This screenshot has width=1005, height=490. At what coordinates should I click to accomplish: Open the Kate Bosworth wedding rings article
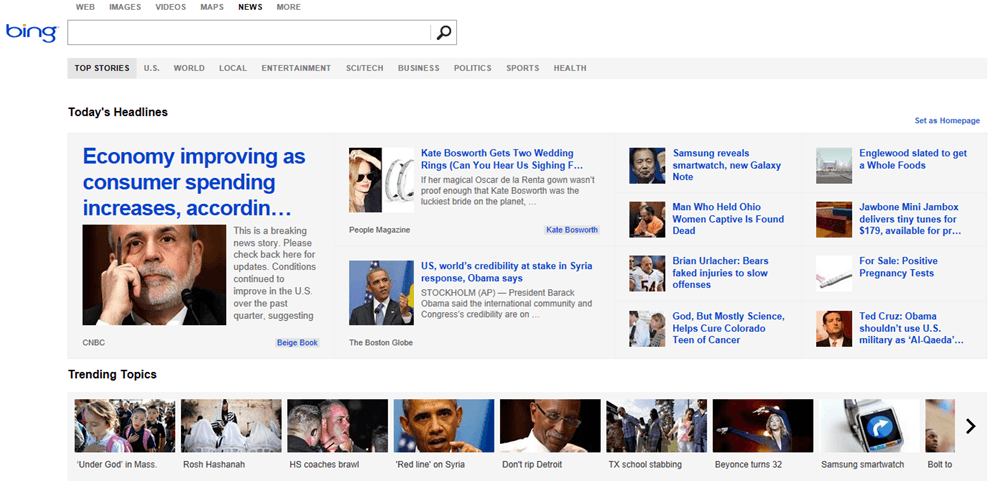502,159
